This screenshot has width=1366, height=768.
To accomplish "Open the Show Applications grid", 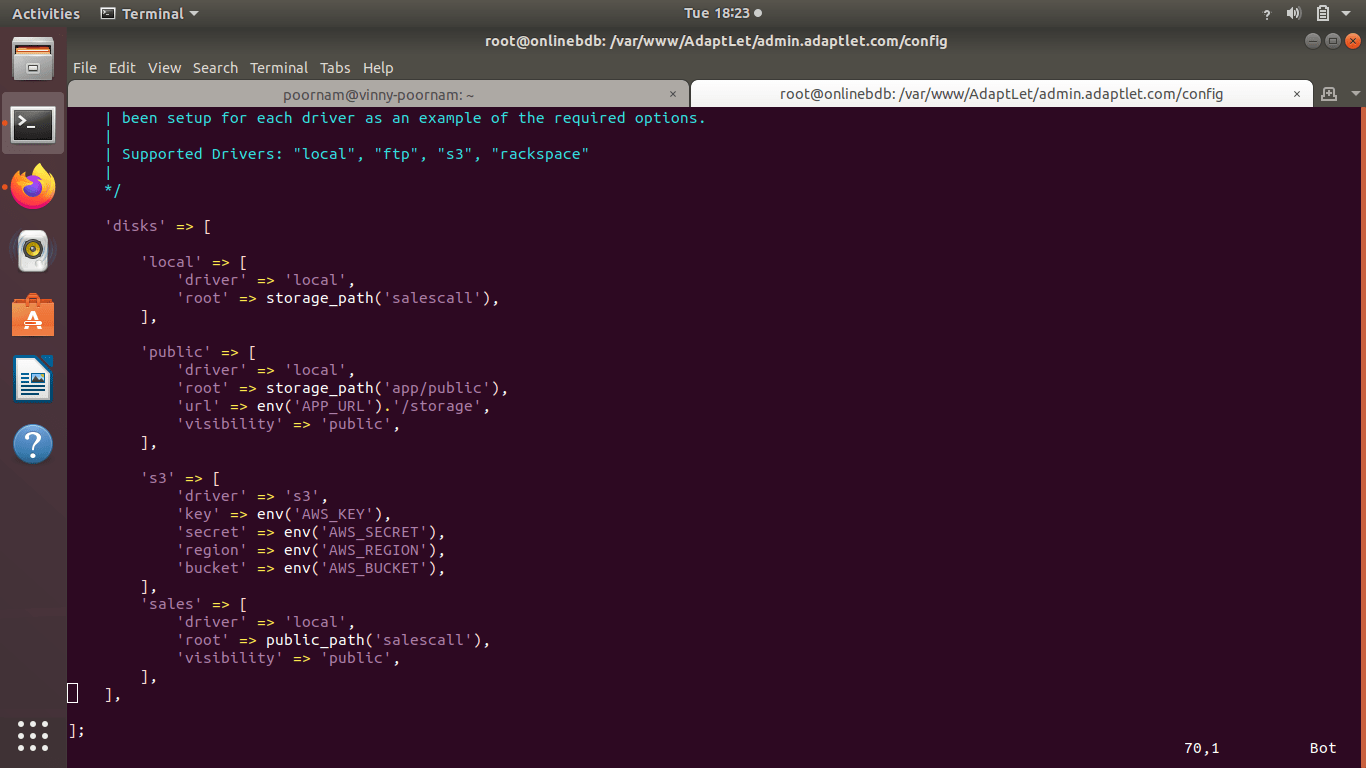I will [x=33, y=736].
